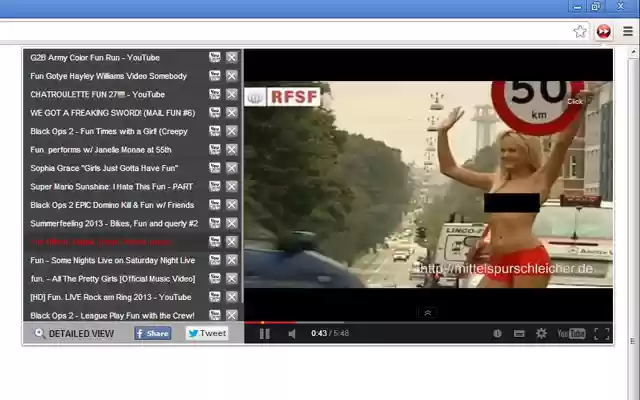Pause the video
Viewport: 640px width, 400px height.
pyautogui.click(x=264, y=333)
